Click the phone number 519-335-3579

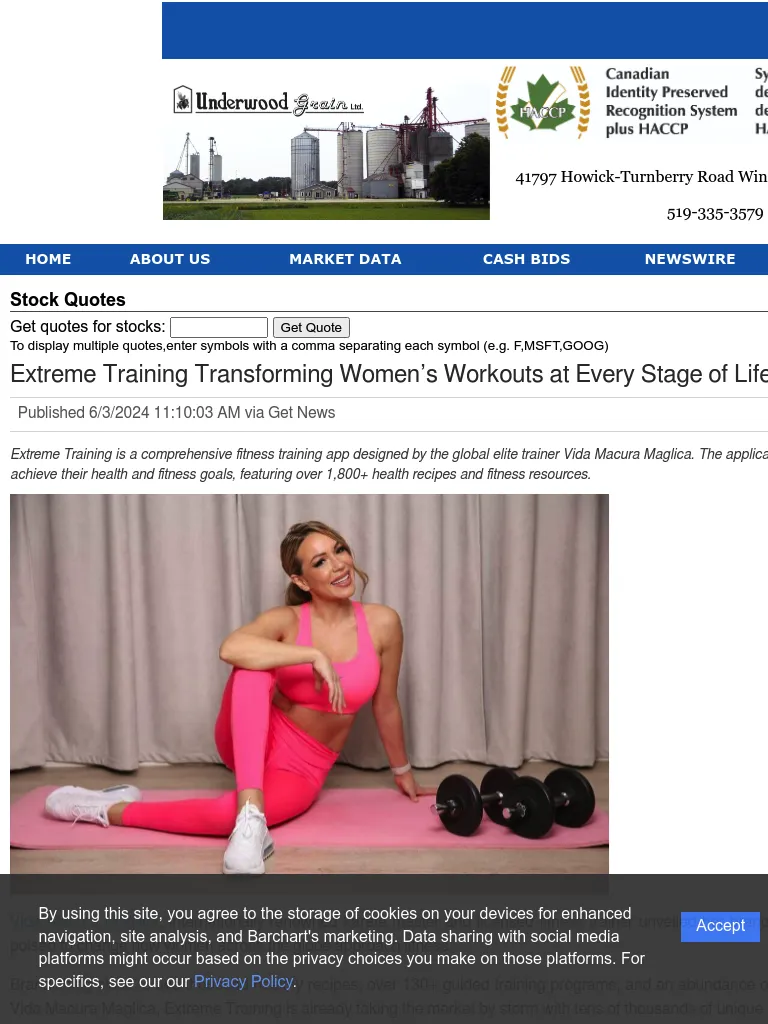click(715, 214)
